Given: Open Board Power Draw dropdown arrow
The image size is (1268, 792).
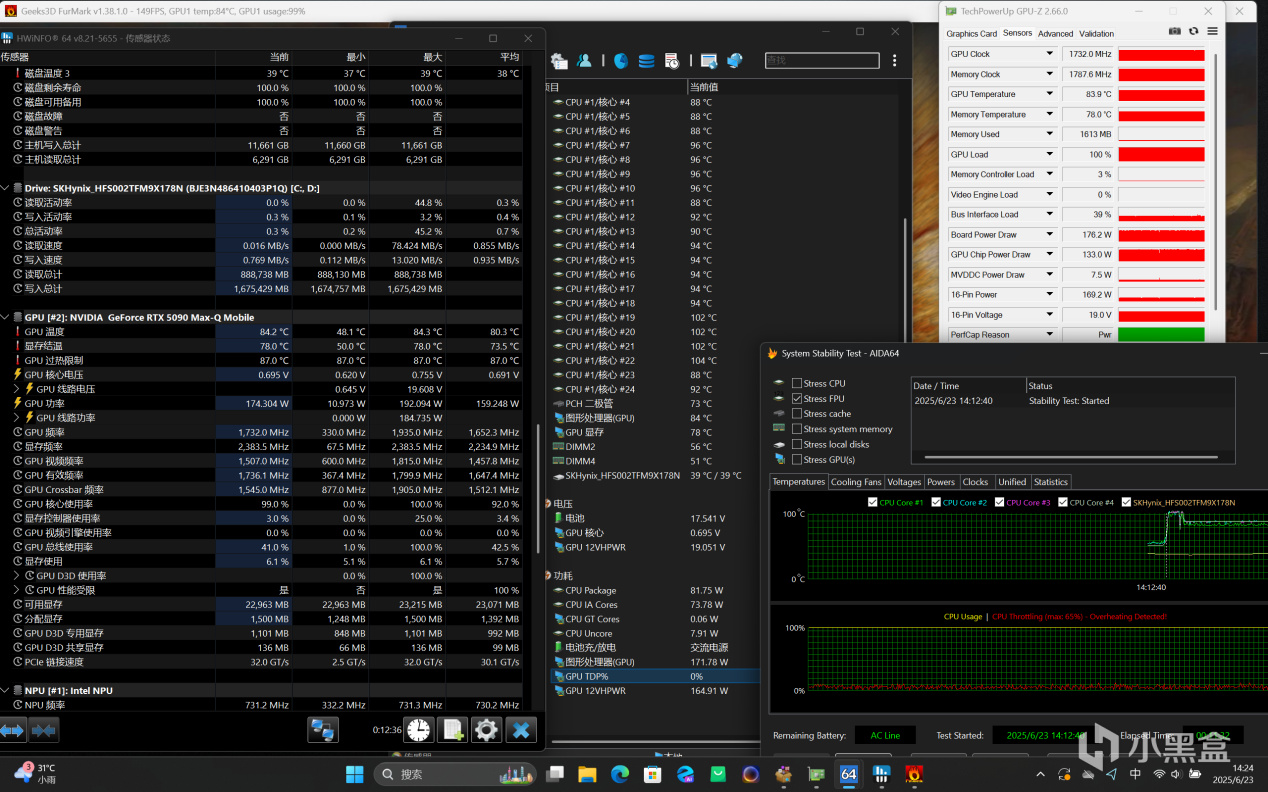Looking at the screenshot, I should pos(1050,235).
